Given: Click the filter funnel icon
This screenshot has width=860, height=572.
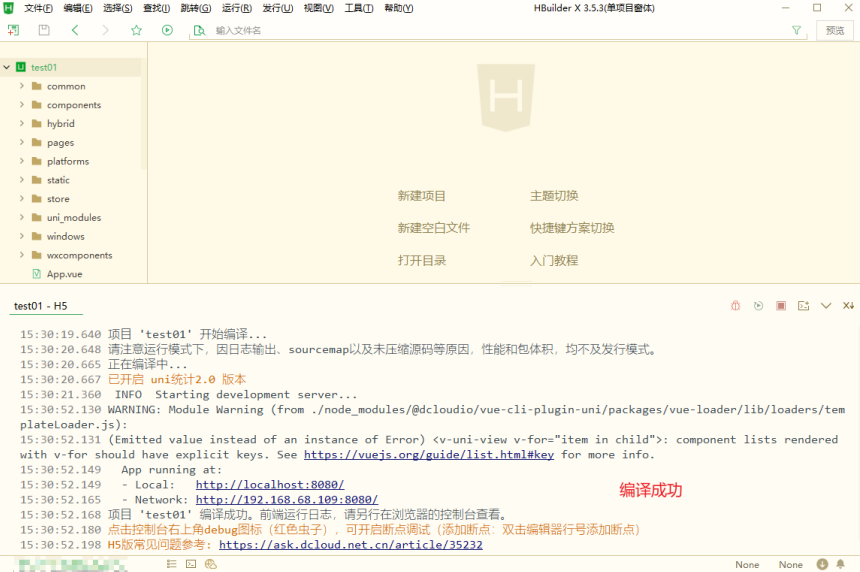Looking at the screenshot, I should coord(796,30).
